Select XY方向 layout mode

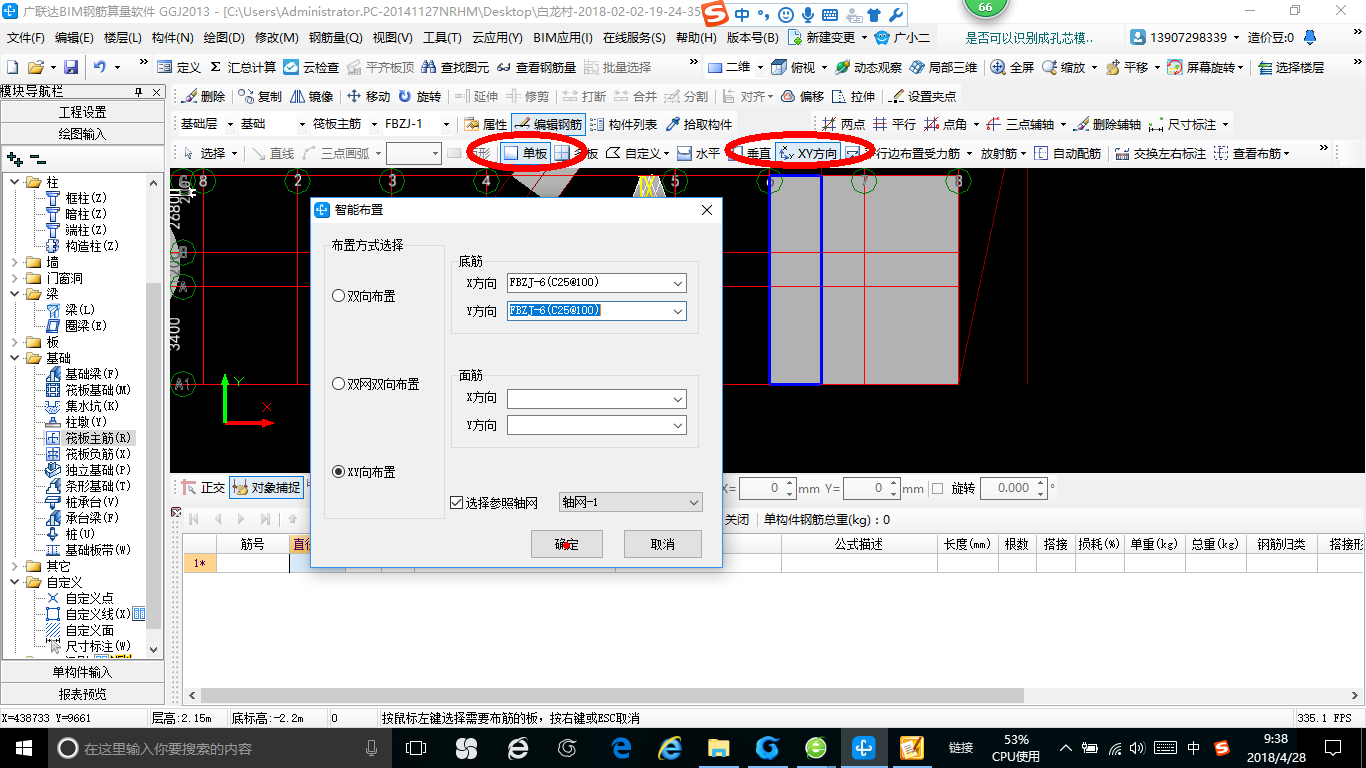click(x=808, y=153)
